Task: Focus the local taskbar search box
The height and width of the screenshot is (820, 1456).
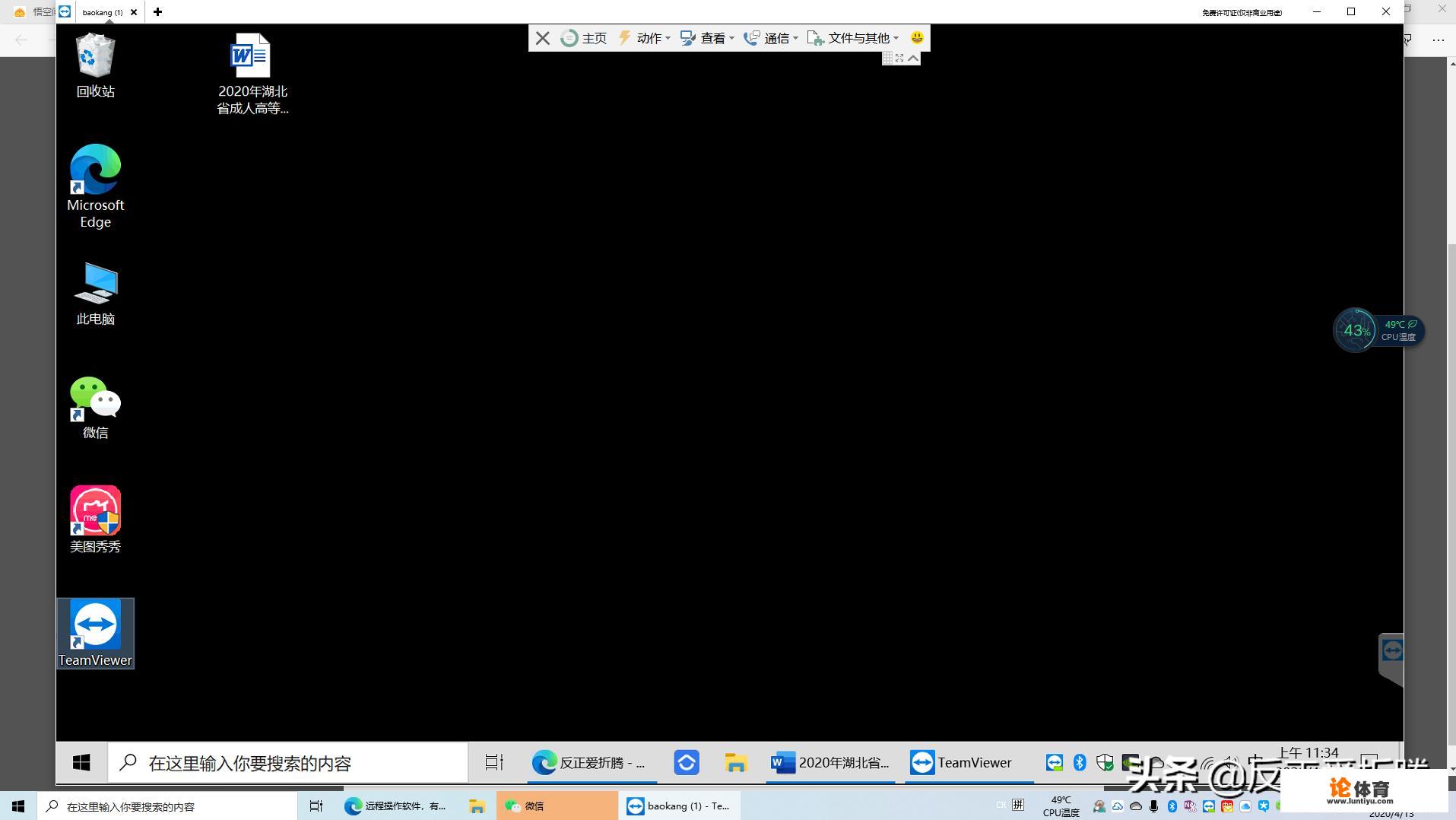Action: (167, 806)
